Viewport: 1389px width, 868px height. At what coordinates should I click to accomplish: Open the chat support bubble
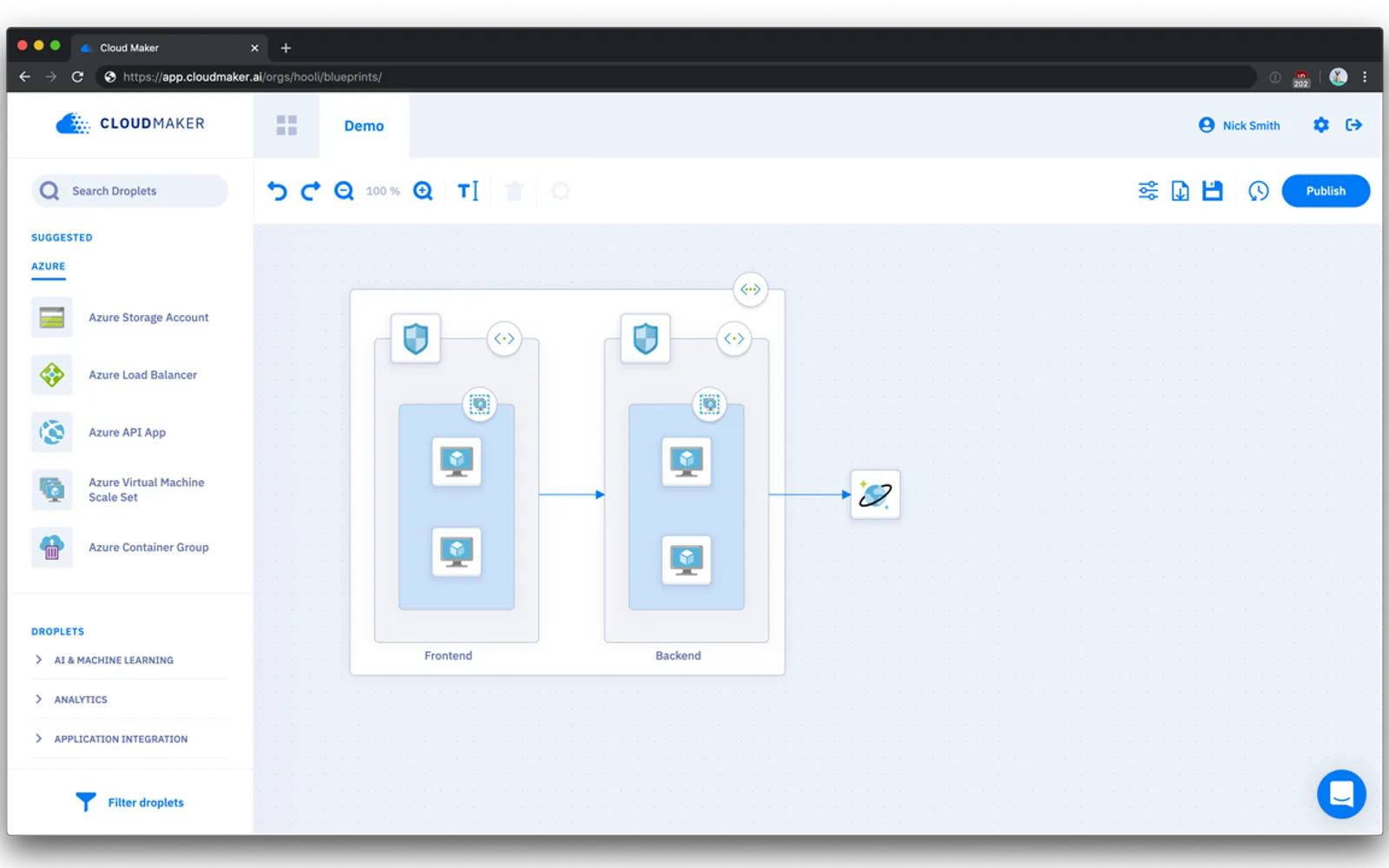point(1341,794)
